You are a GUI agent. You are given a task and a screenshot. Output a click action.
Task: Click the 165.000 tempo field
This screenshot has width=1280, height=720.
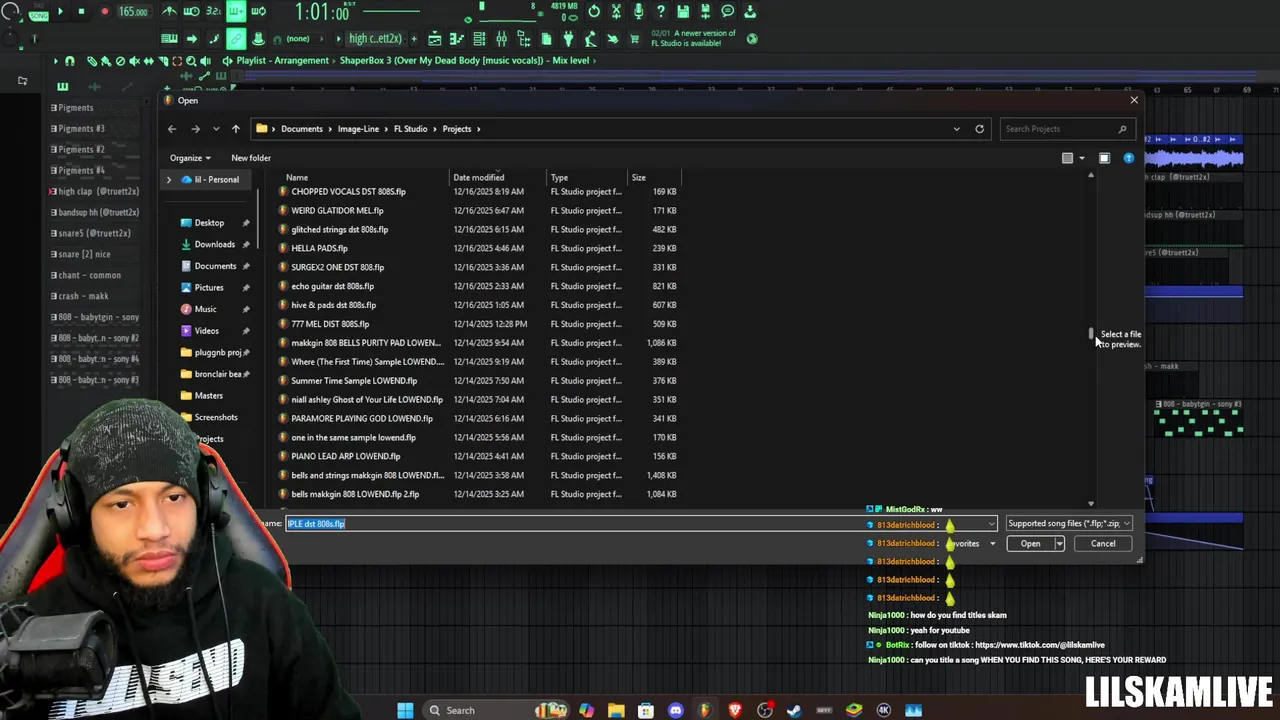(134, 12)
